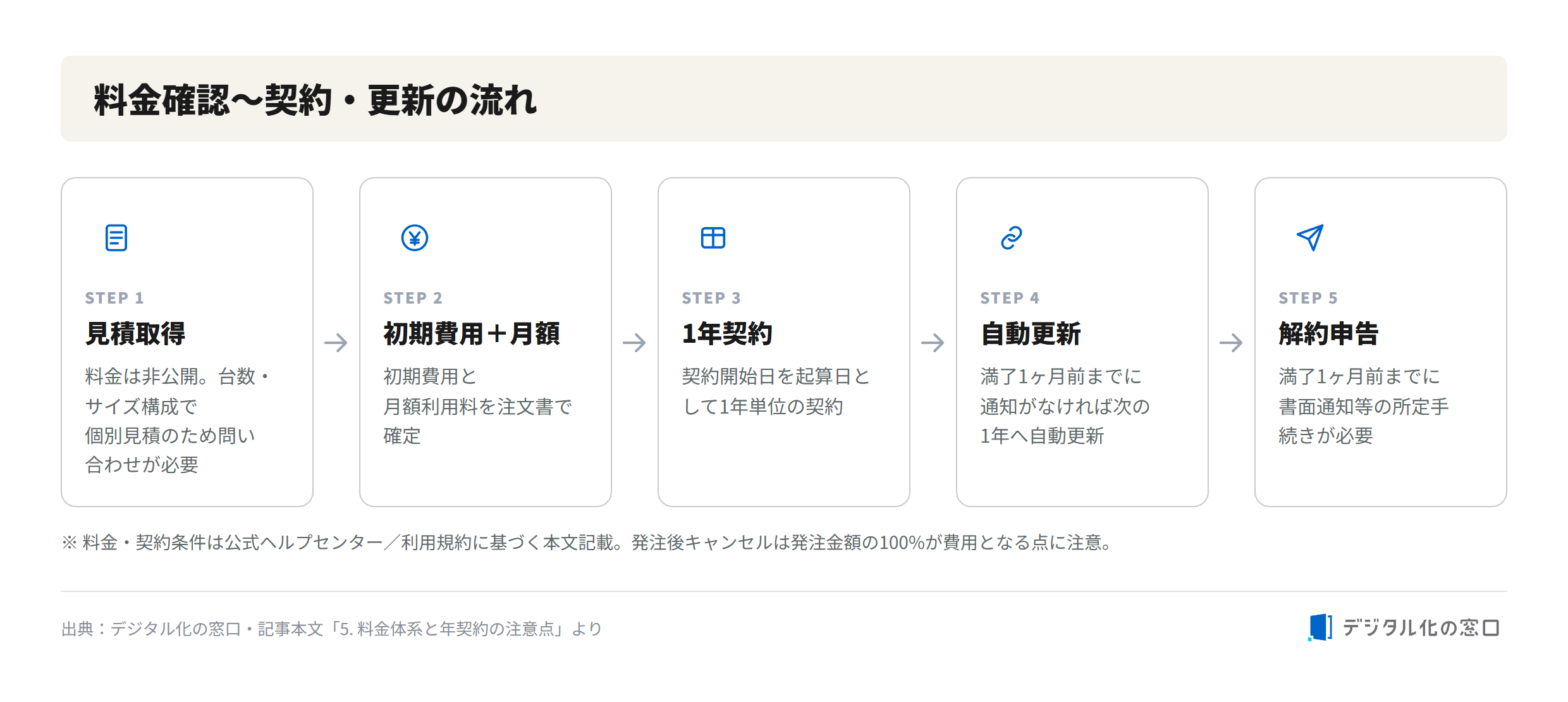
Task: Select the STEP 1 label
Action: (114, 298)
